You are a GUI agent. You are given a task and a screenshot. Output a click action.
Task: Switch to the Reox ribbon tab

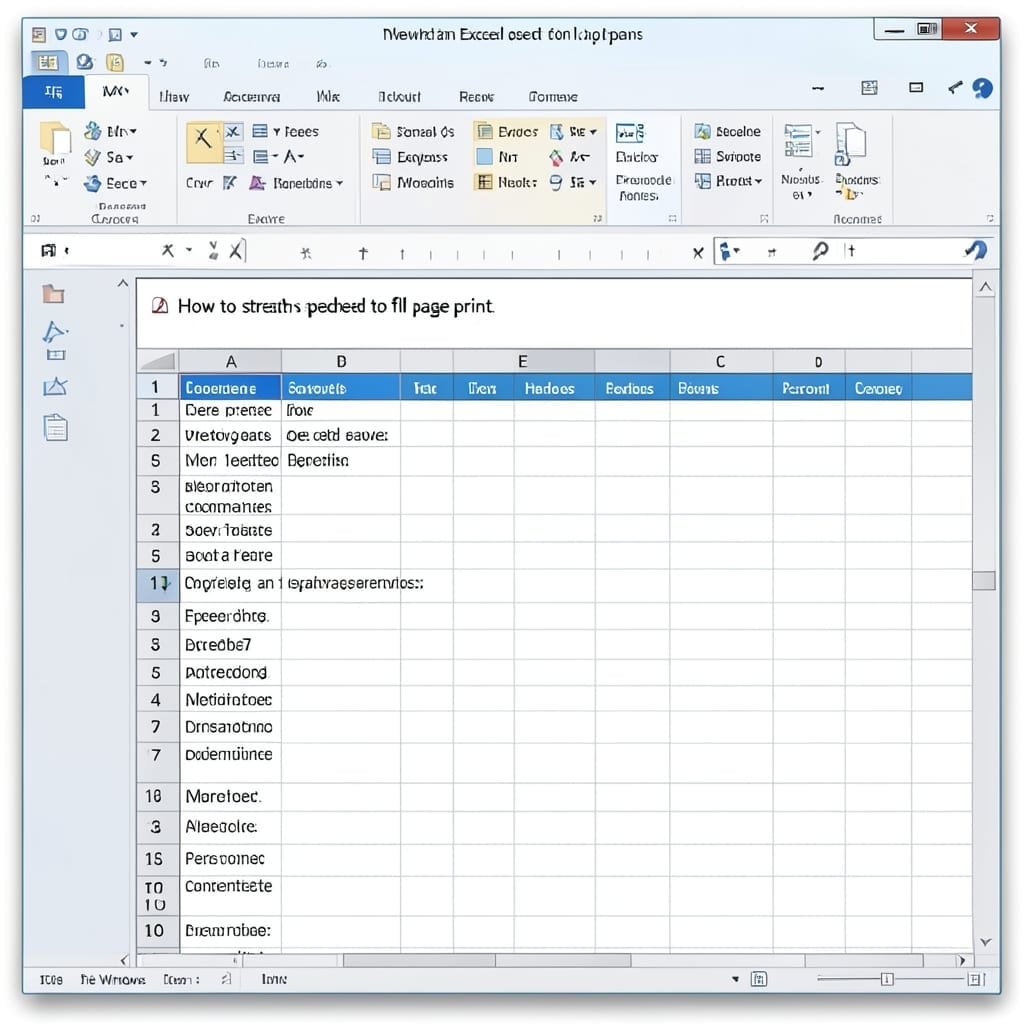[x=476, y=97]
